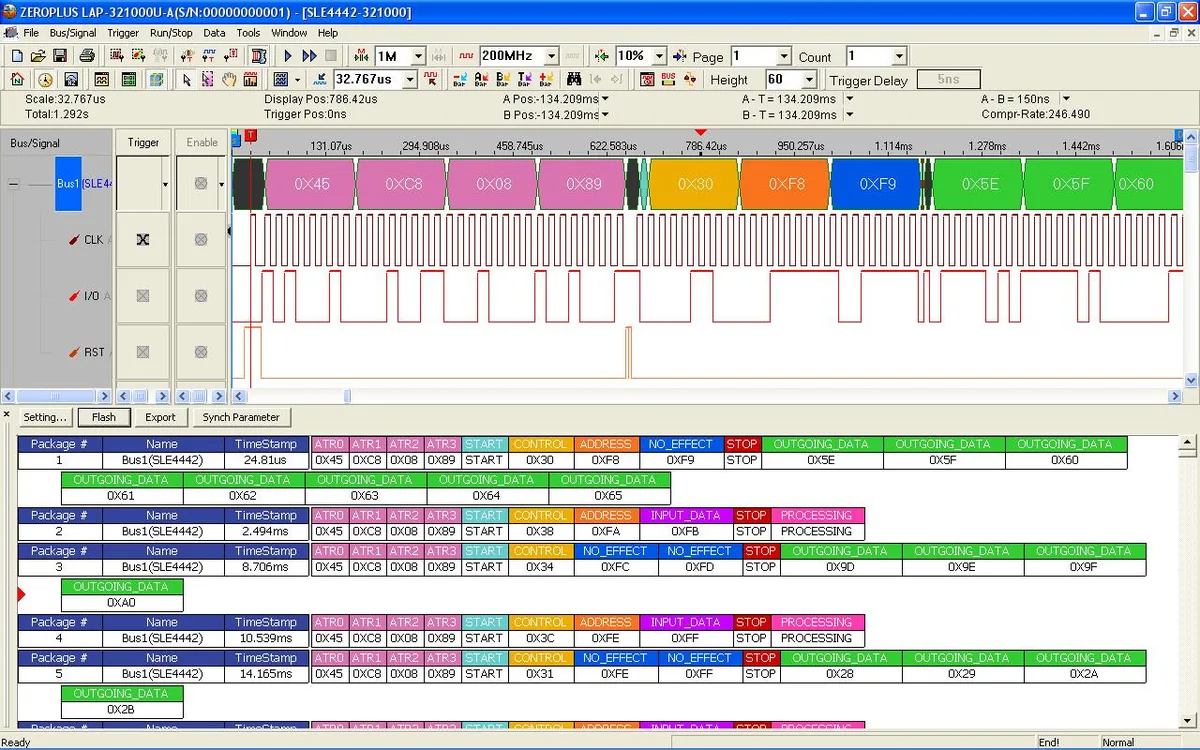Open the Tools menu
Viewport: 1200px width, 750px height.
tap(248, 33)
